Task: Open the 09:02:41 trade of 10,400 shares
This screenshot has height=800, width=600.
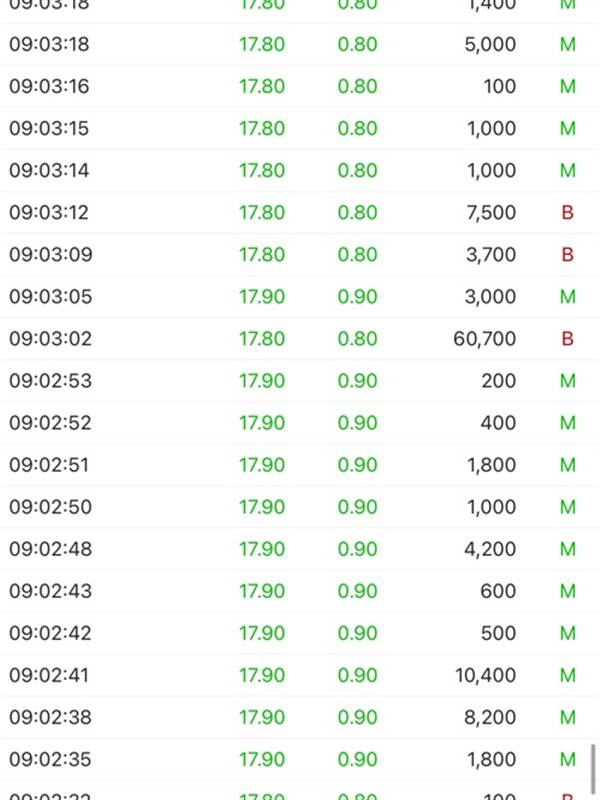Action: pos(300,675)
